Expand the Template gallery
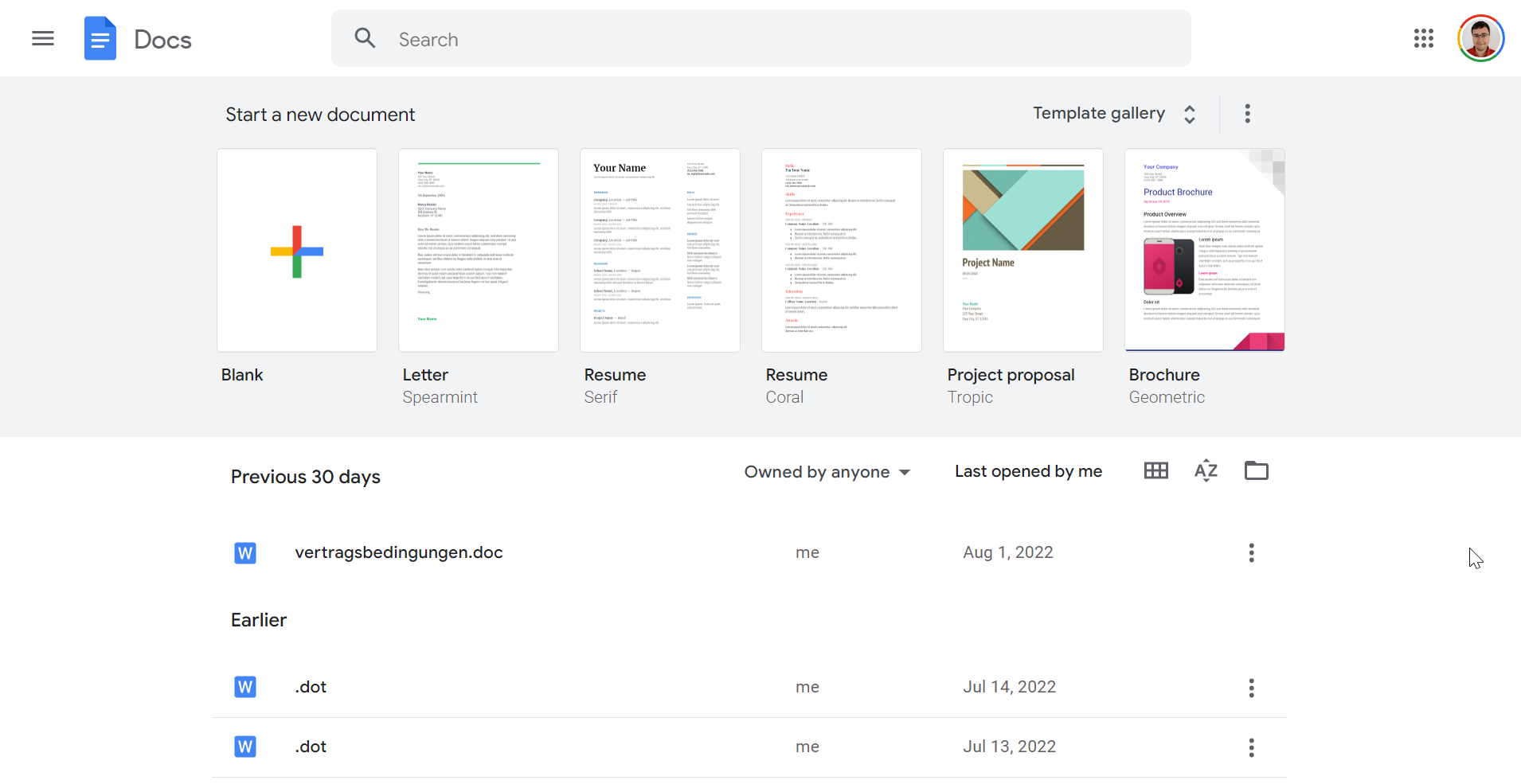This screenshot has width=1521, height=784. 1114,114
